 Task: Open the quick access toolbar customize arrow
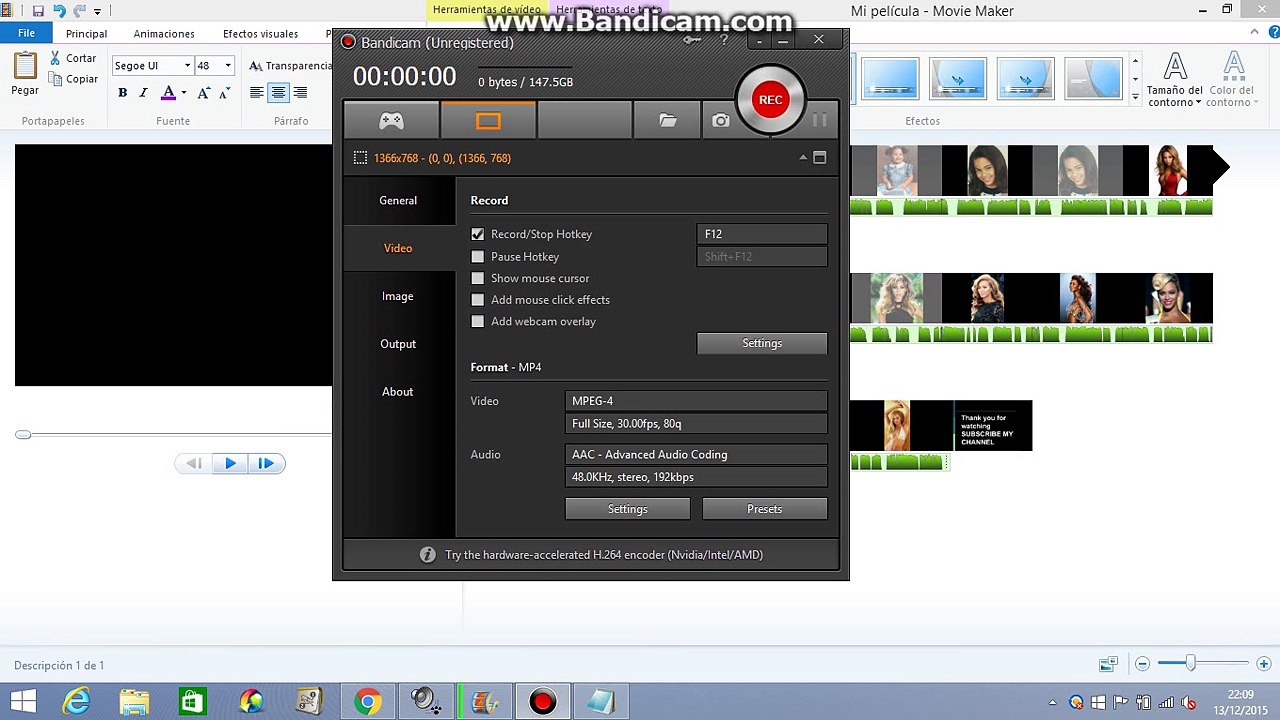(x=97, y=11)
